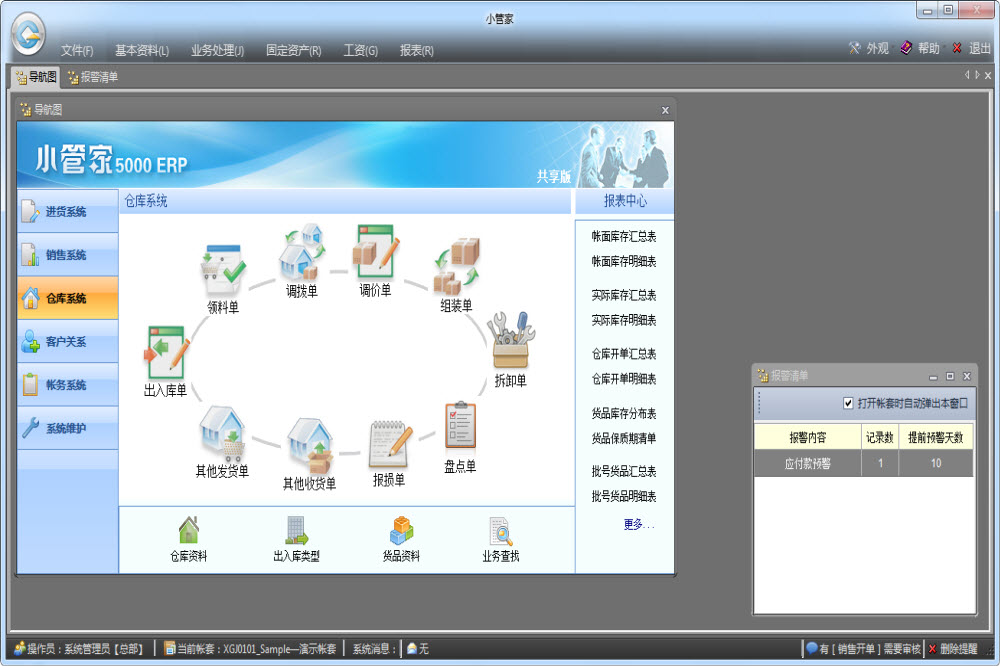Select 系统维护 in the sidebar
The image size is (1000, 666).
[x=68, y=428]
